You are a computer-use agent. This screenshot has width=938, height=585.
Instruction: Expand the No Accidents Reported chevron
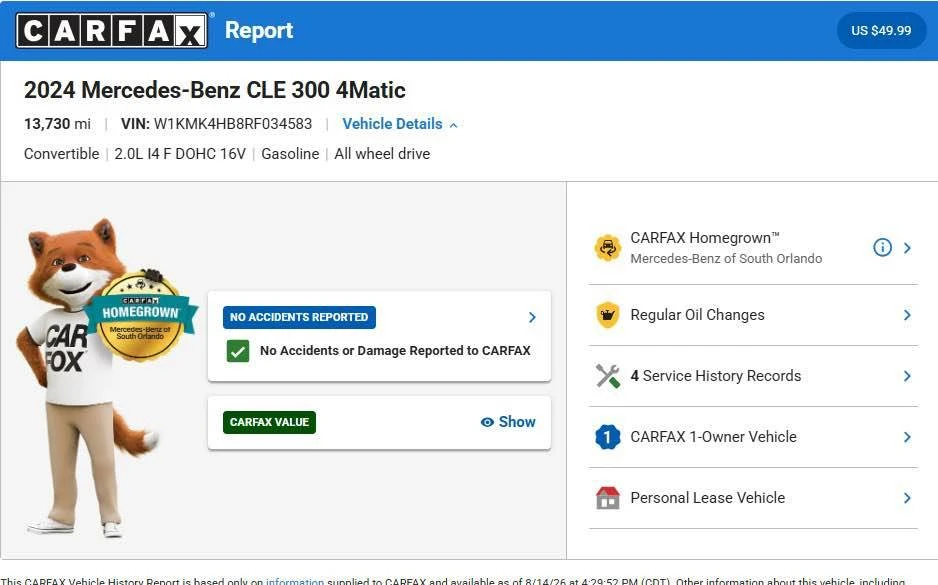point(532,318)
